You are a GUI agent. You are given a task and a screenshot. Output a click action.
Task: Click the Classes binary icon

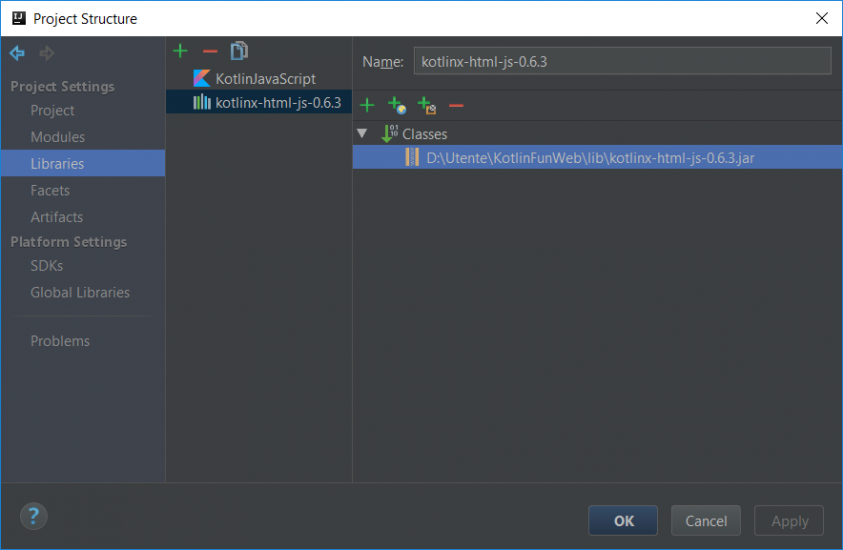click(x=389, y=133)
